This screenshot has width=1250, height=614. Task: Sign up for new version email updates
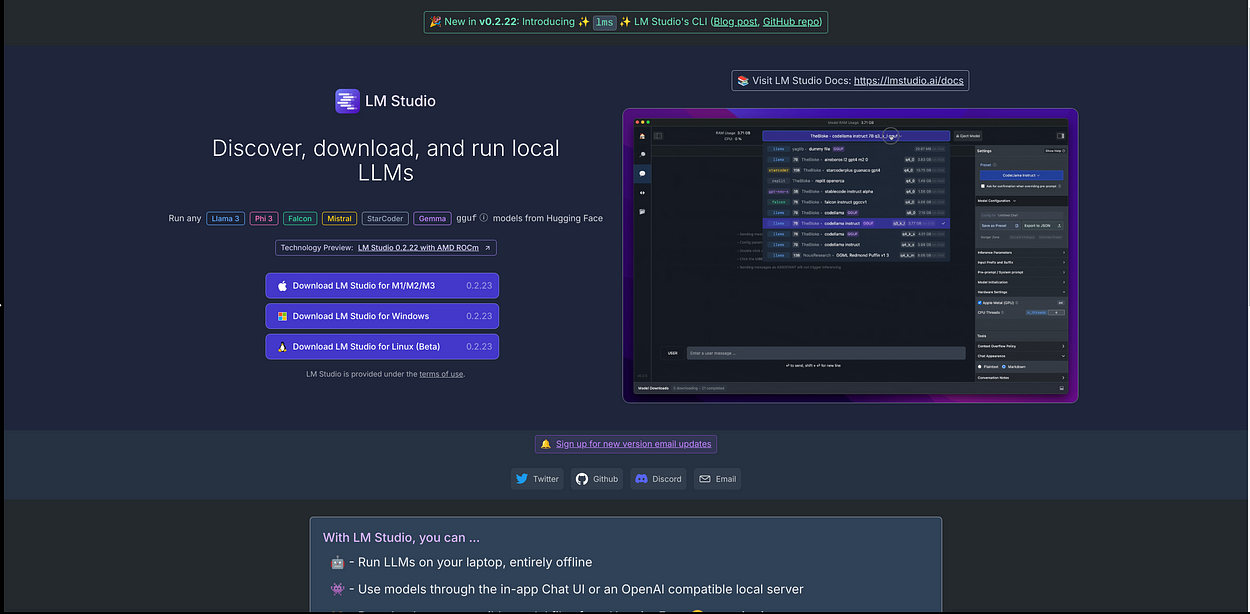click(634, 444)
